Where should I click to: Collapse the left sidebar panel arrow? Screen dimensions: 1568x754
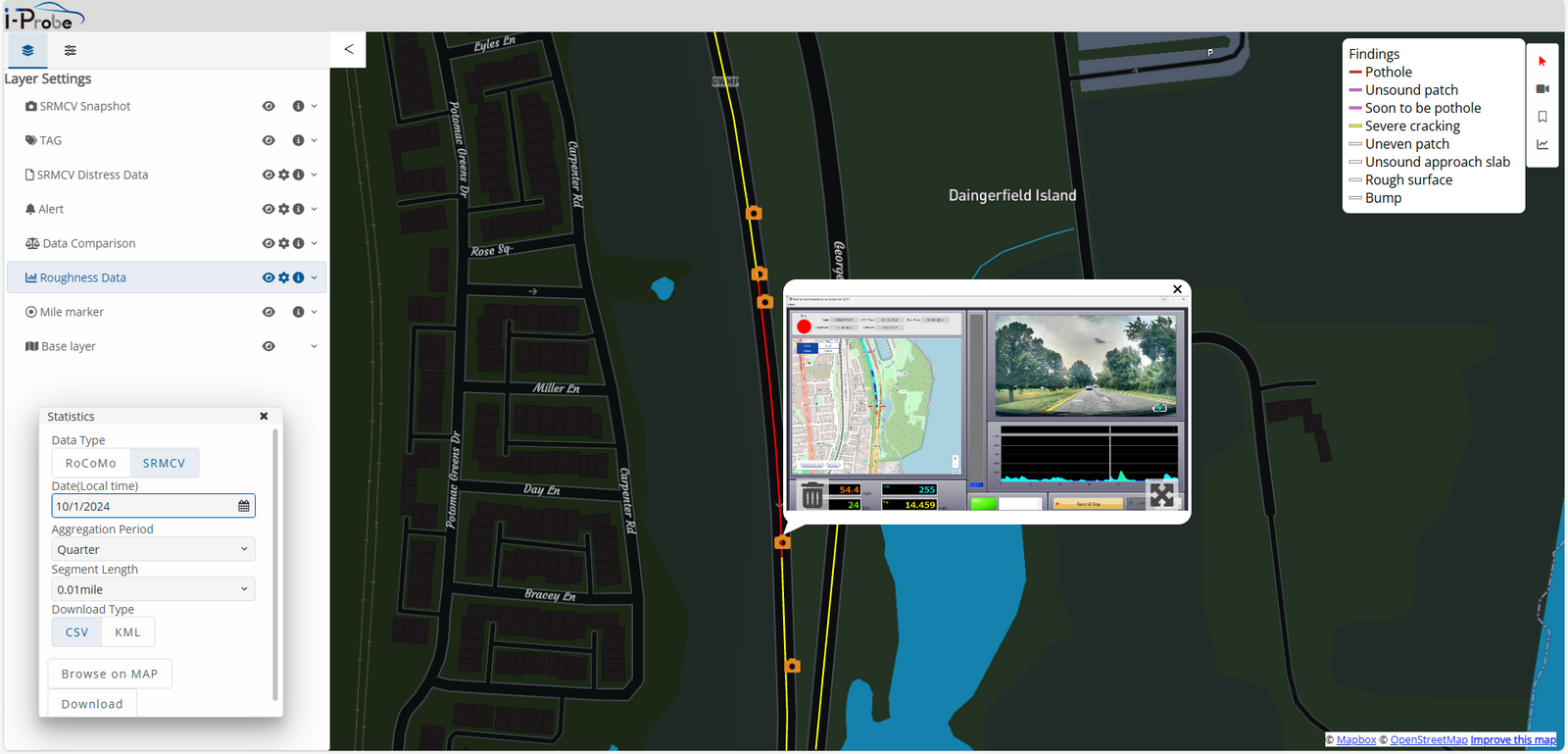pyautogui.click(x=348, y=49)
